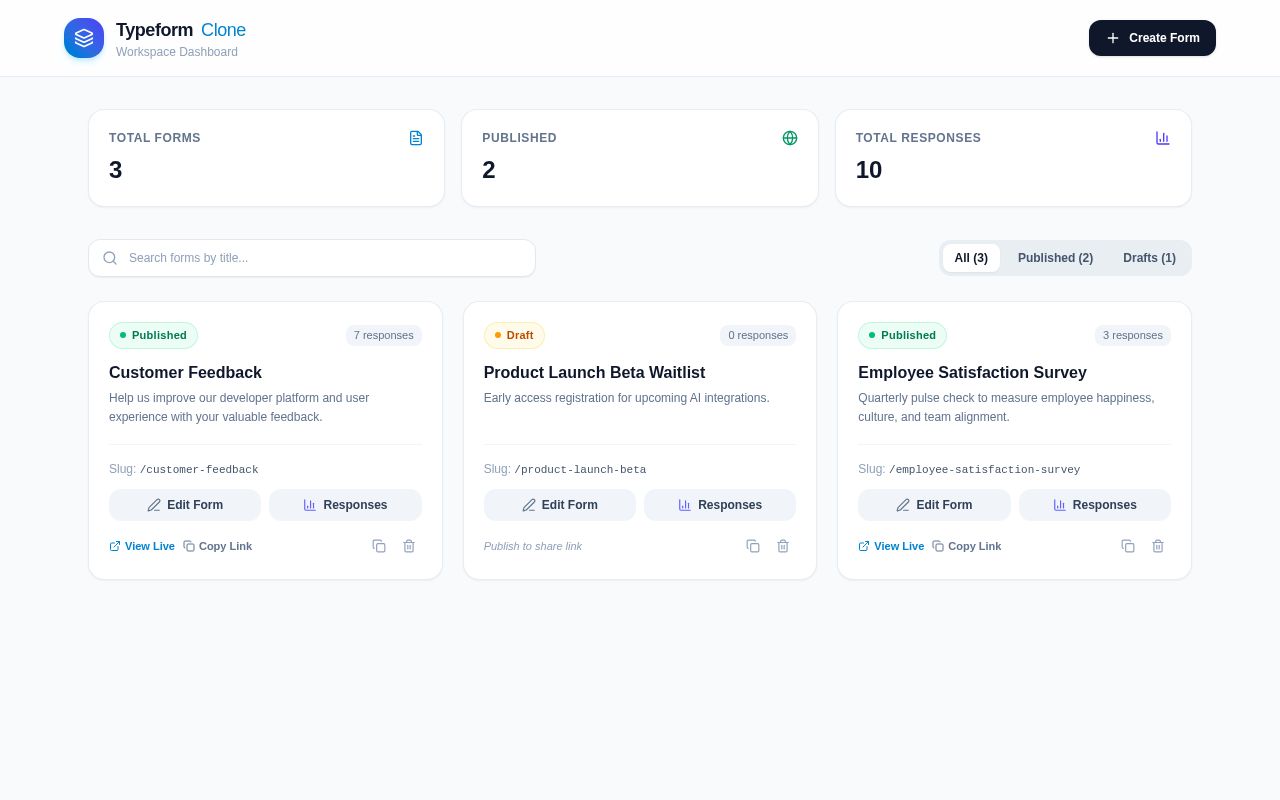This screenshot has height=800, width=1280.
Task: Click the globe icon in Published card
Action: tap(790, 138)
